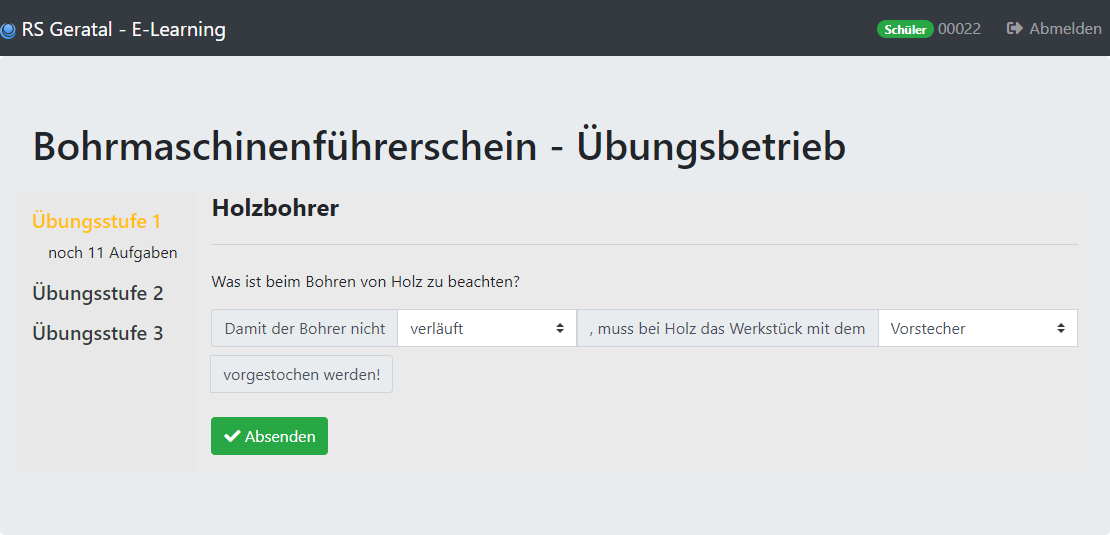
Task: Select Übungsstufe 1 in the sidebar
Action: (97, 222)
